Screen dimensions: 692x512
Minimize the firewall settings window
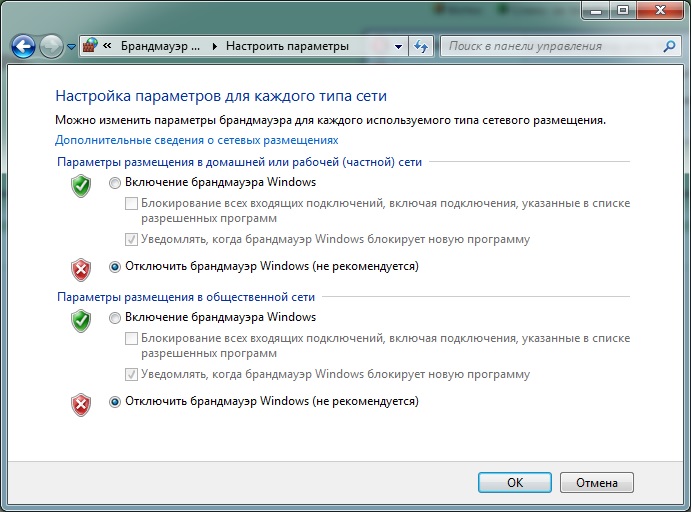coord(596,10)
